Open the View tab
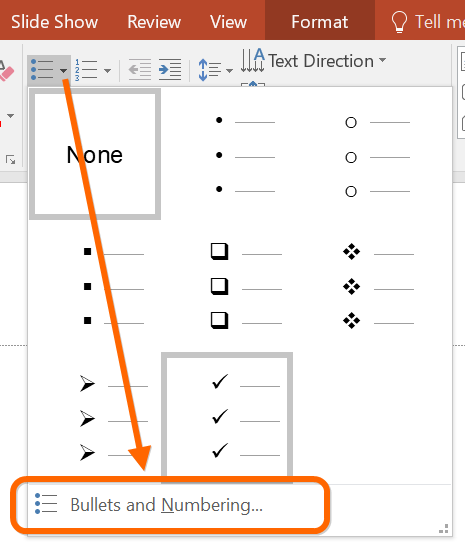This screenshot has width=465, height=546. (228, 22)
